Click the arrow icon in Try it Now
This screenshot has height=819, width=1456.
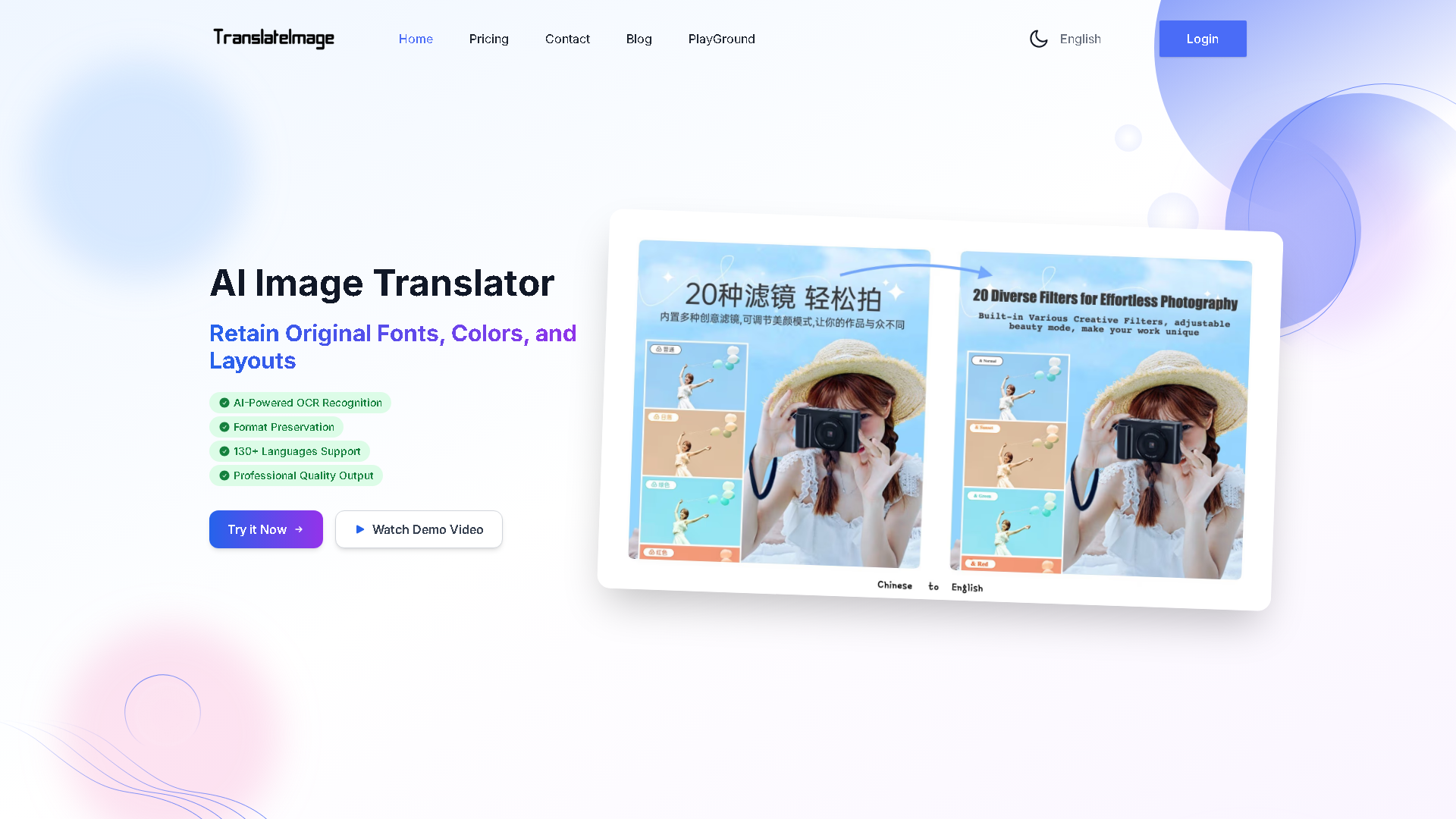tap(299, 529)
